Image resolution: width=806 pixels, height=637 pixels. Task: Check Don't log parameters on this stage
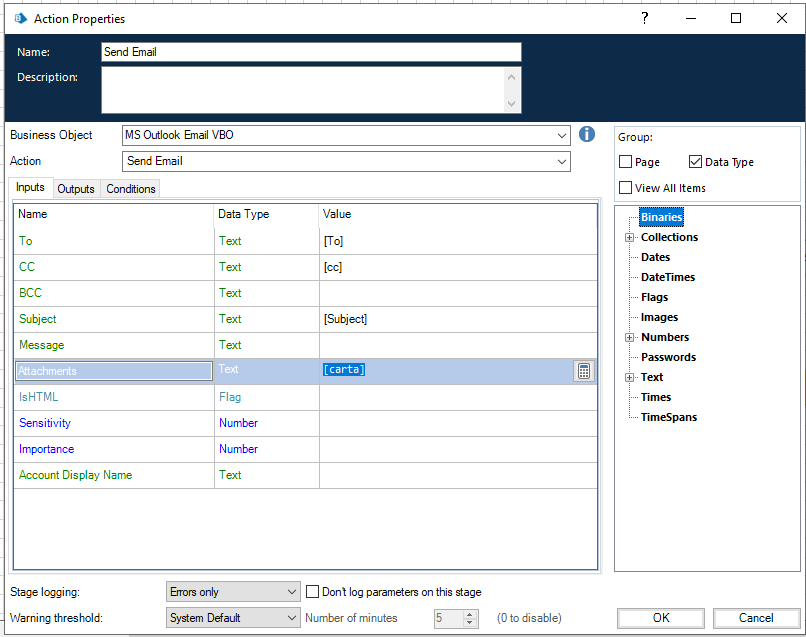[x=313, y=591]
